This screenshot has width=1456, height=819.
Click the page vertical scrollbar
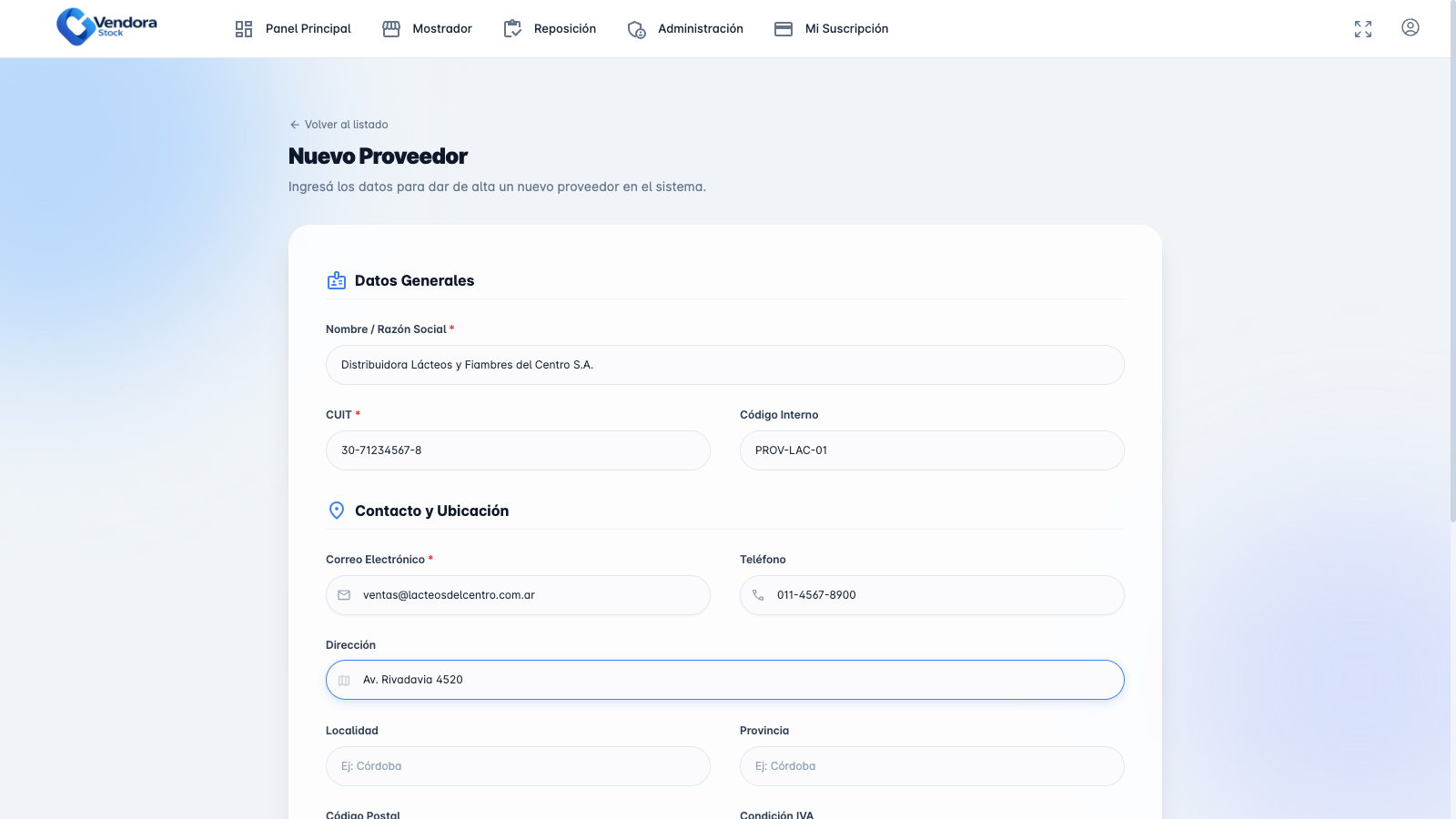point(1453,262)
